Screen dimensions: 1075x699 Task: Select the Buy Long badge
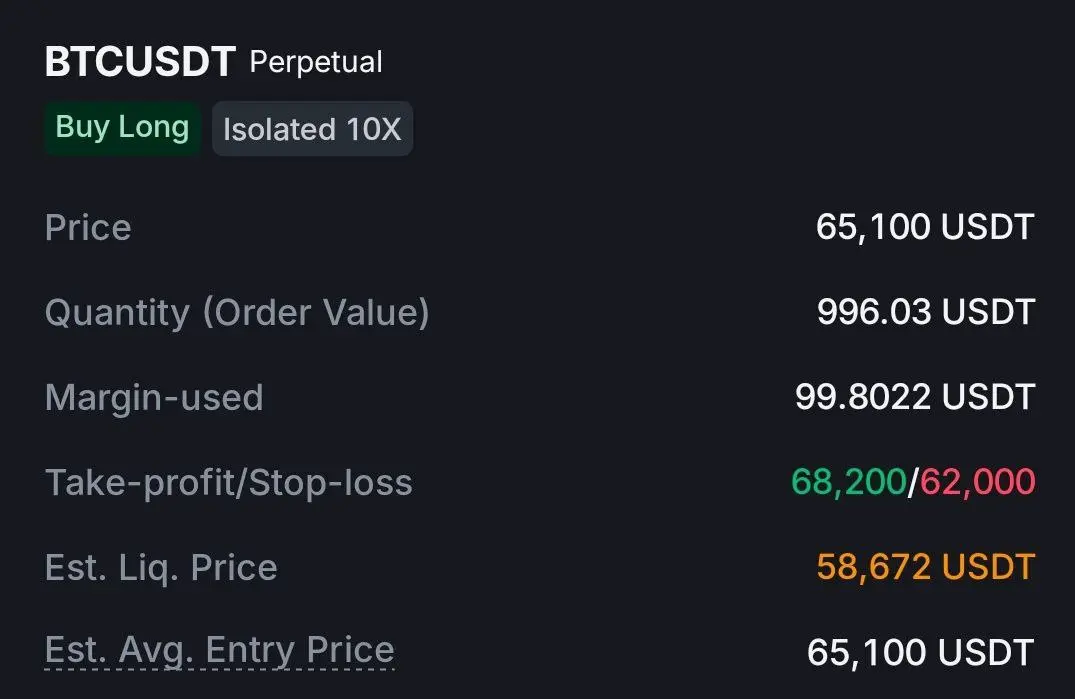122,128
